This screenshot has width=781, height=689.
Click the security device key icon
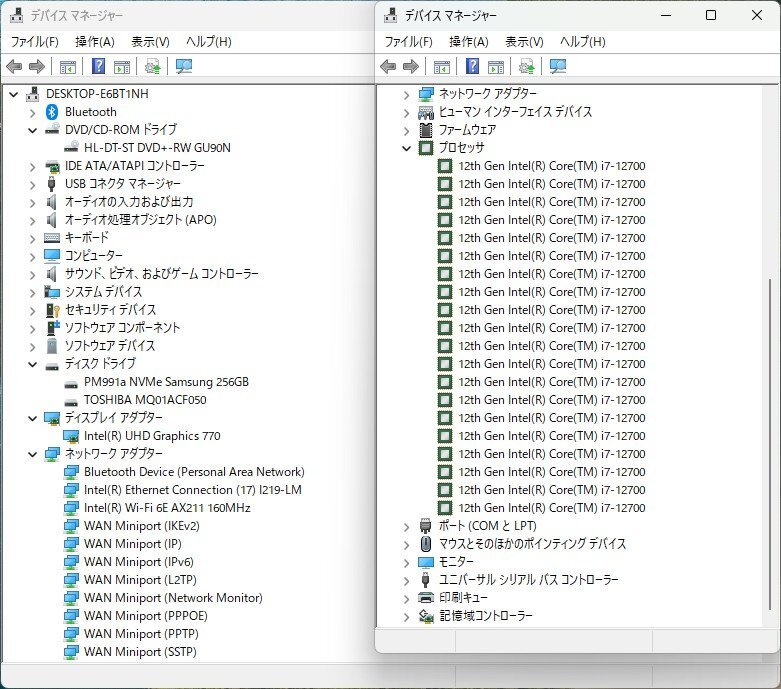(x=52, y=310)
